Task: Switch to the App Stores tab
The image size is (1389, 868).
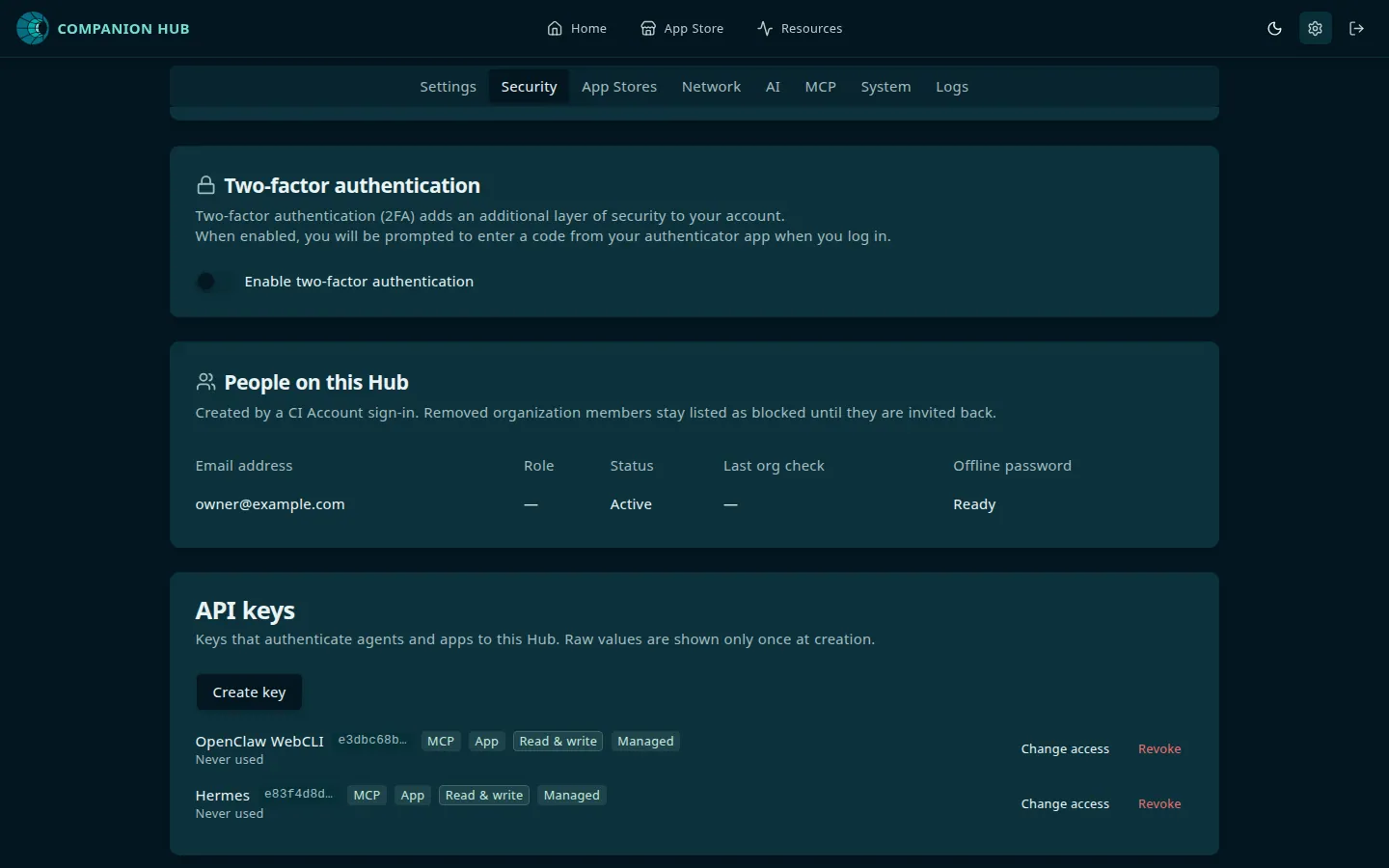Action: pos(619,87)
